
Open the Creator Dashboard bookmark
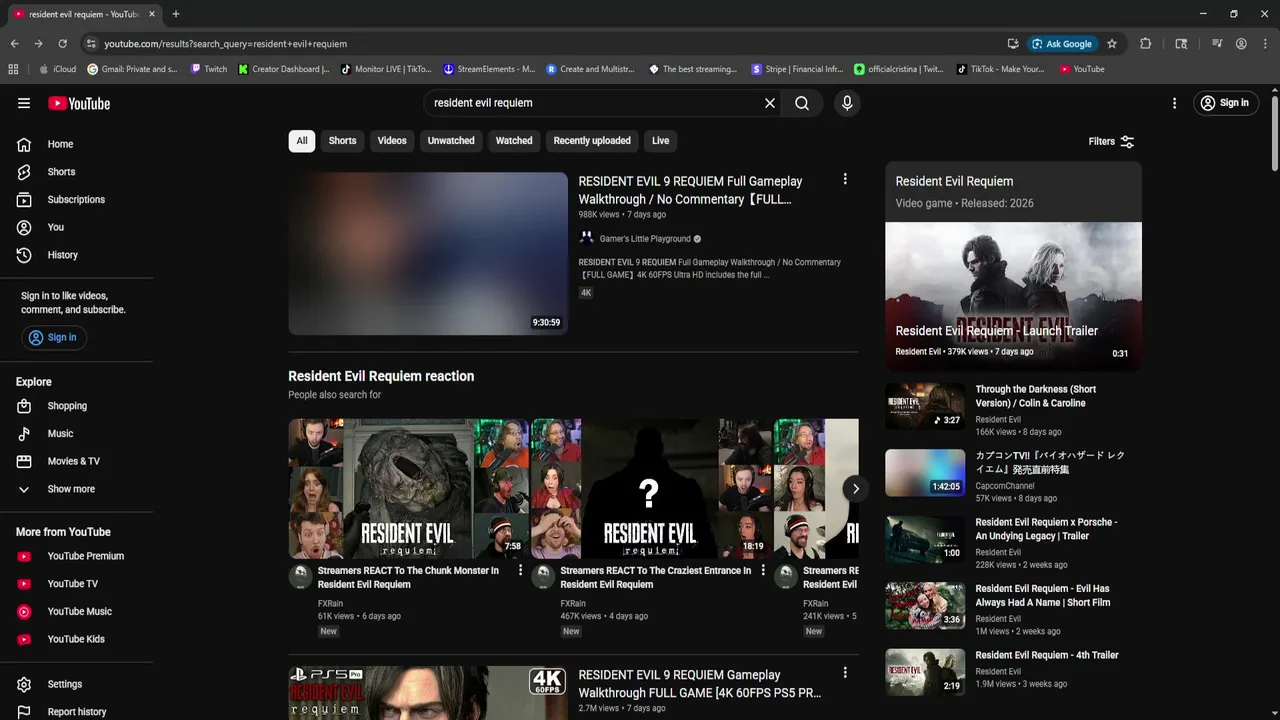coord(284,69)
